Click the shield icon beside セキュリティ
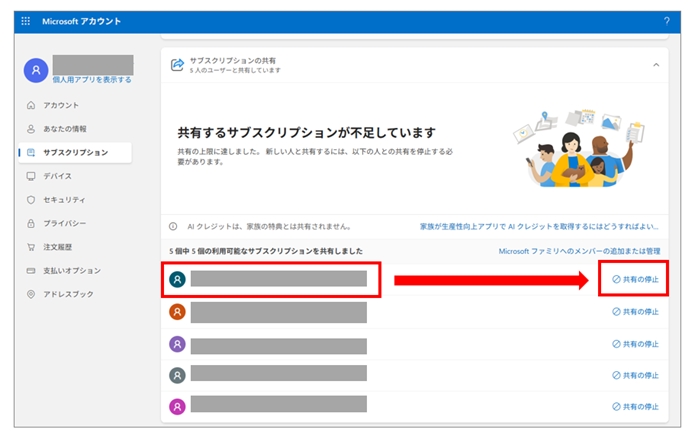 click(x=31, y=199)
